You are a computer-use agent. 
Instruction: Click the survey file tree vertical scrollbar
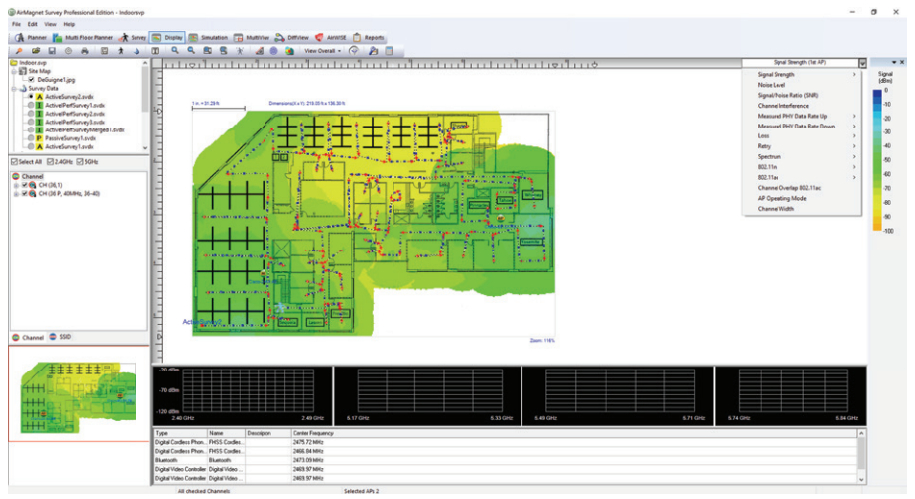[145, 105]
